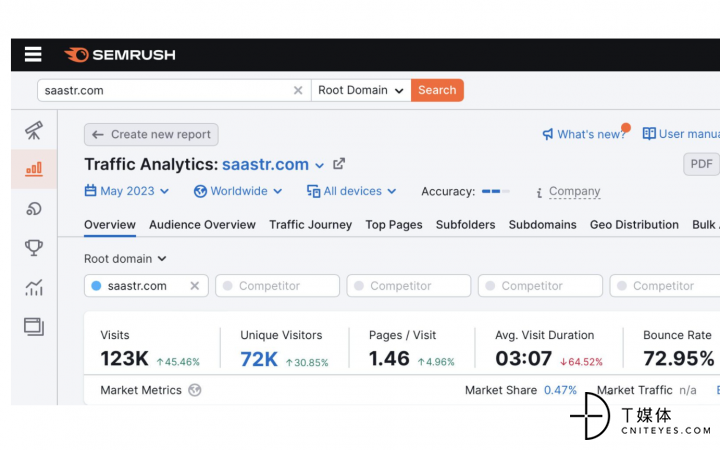The height and width of the screenshot is (450, 720).
Task: Click the orange Search button
Action: pos(437,90)
